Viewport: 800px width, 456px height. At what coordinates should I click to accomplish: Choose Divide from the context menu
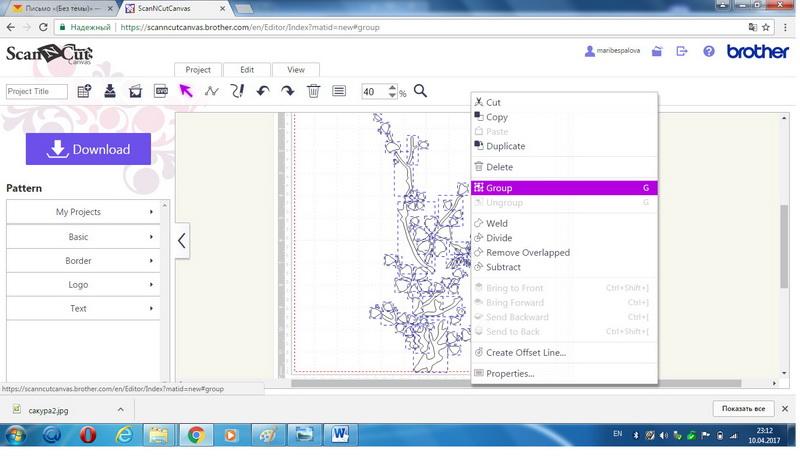point(564,238)
